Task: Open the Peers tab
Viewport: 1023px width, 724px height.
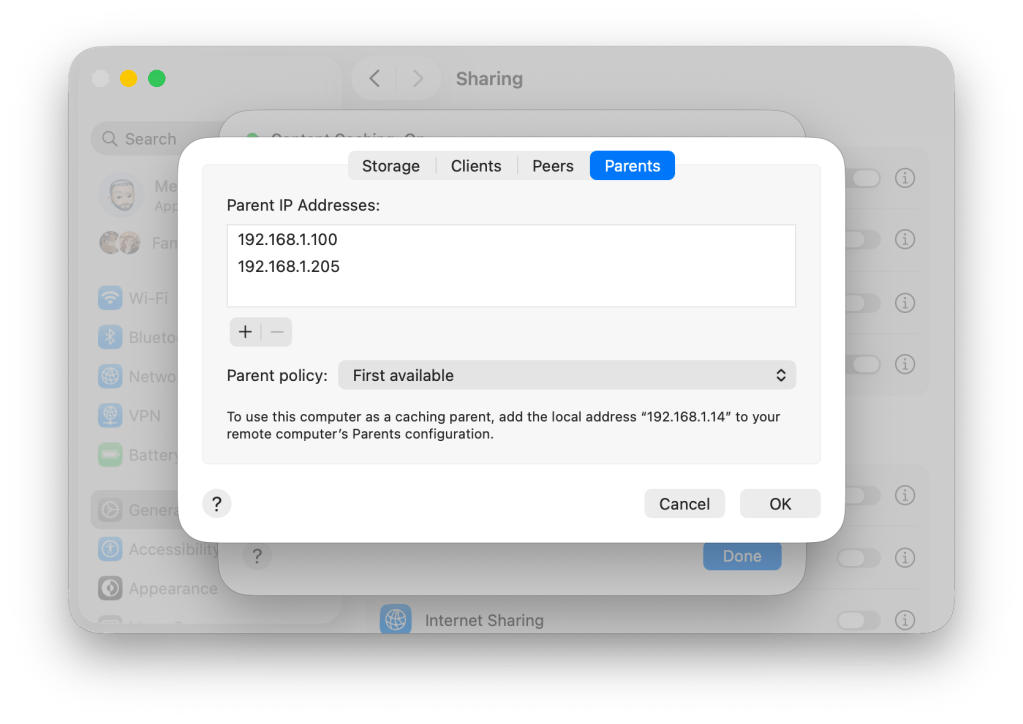Action: (552, 166)
